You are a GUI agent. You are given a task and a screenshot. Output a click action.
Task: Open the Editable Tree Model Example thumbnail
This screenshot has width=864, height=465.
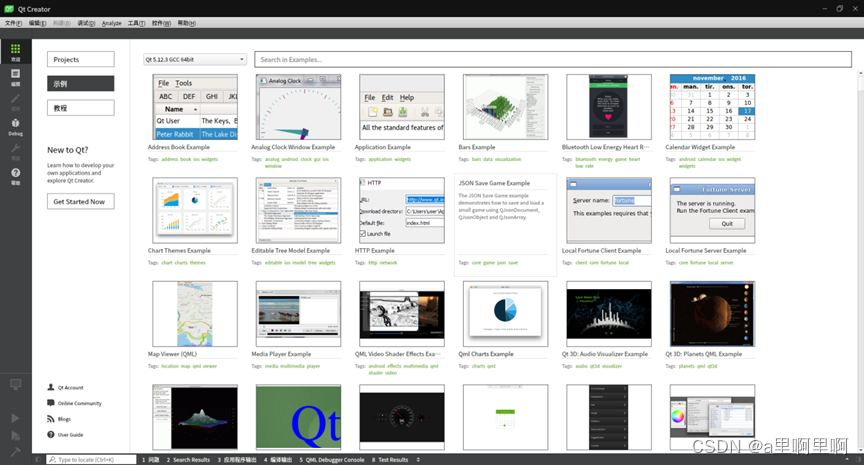click(298, 210)
